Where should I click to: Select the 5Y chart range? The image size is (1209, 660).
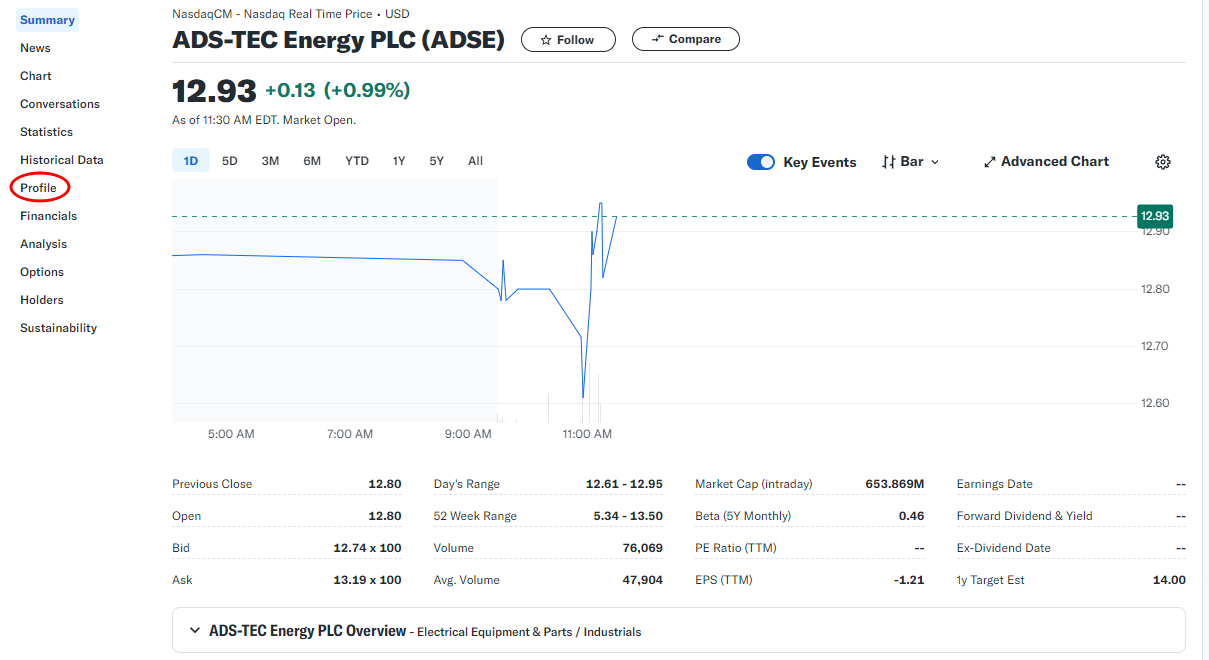tap(437, 161)
